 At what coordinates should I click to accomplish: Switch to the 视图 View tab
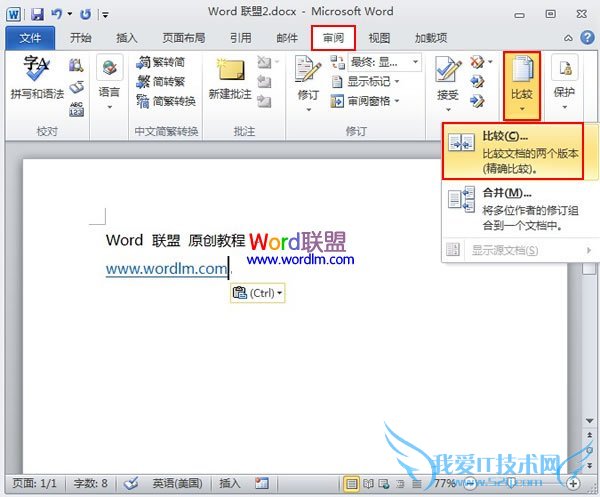379,38
